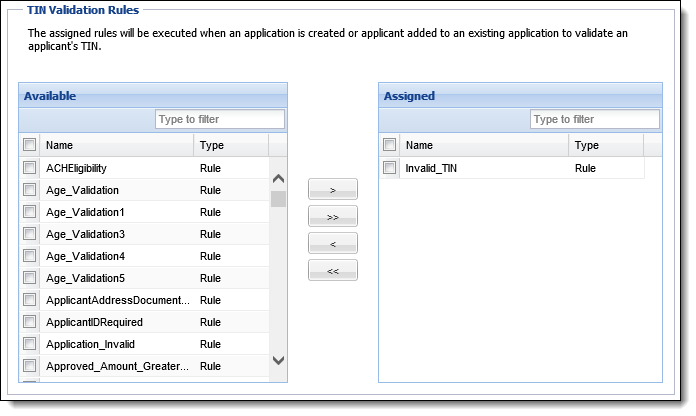Focus the Available Type to filter field
This screenshot has height=416, width=696.
220,119
